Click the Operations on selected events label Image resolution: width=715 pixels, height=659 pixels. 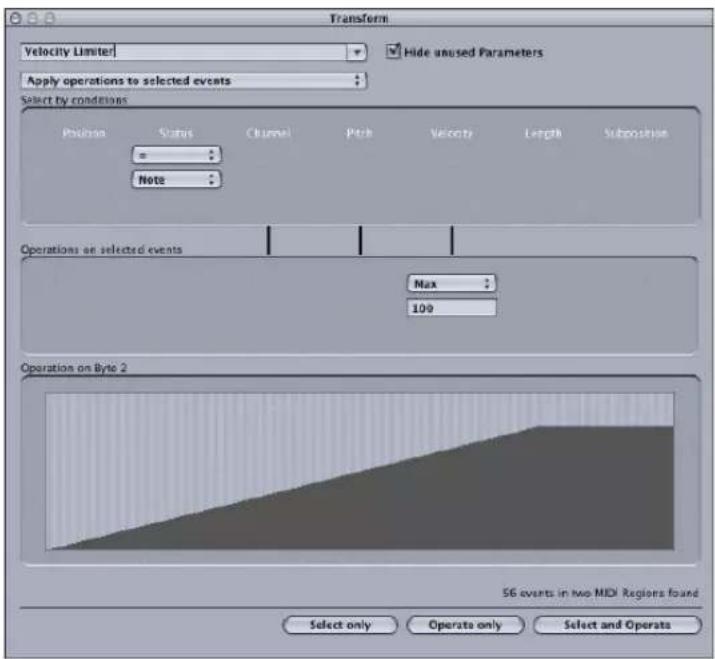tap(101, 249)
